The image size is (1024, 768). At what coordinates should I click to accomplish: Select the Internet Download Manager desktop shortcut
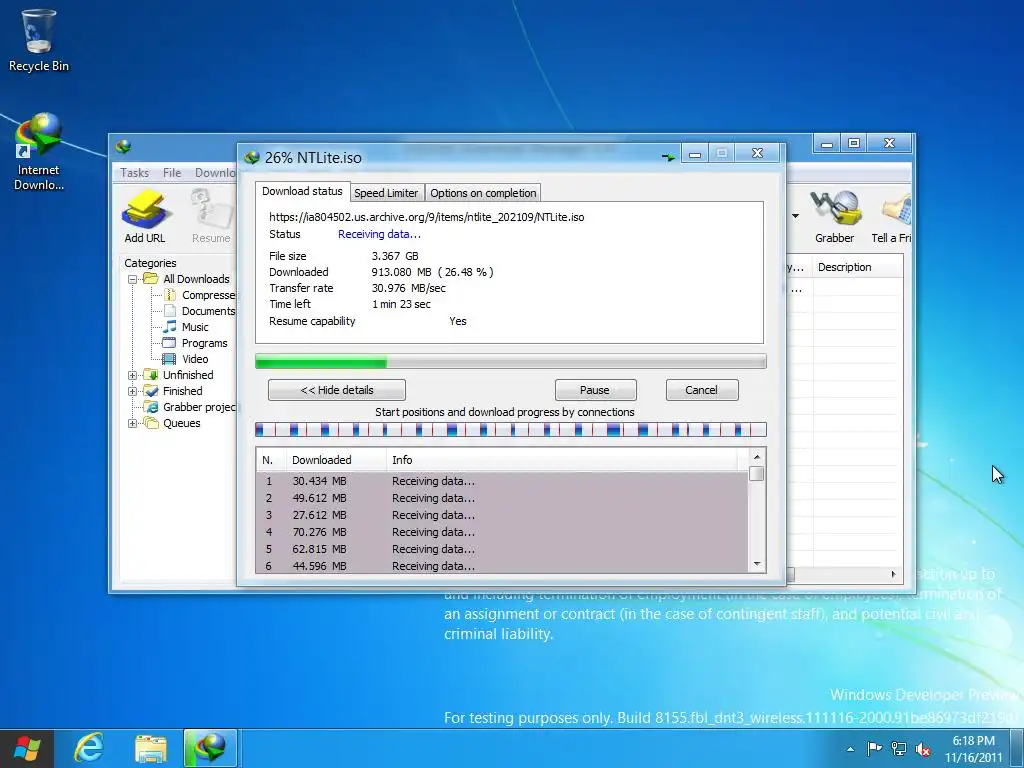[39, 152]
